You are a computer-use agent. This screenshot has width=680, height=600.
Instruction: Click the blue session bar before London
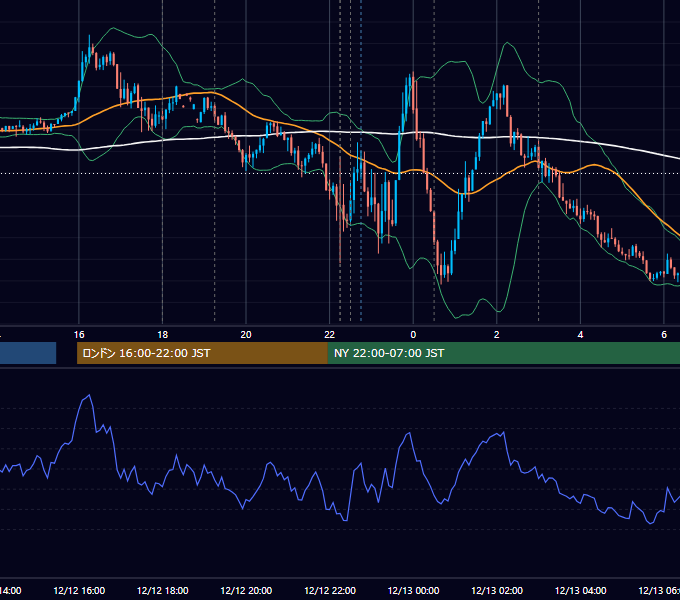[28, 353]
